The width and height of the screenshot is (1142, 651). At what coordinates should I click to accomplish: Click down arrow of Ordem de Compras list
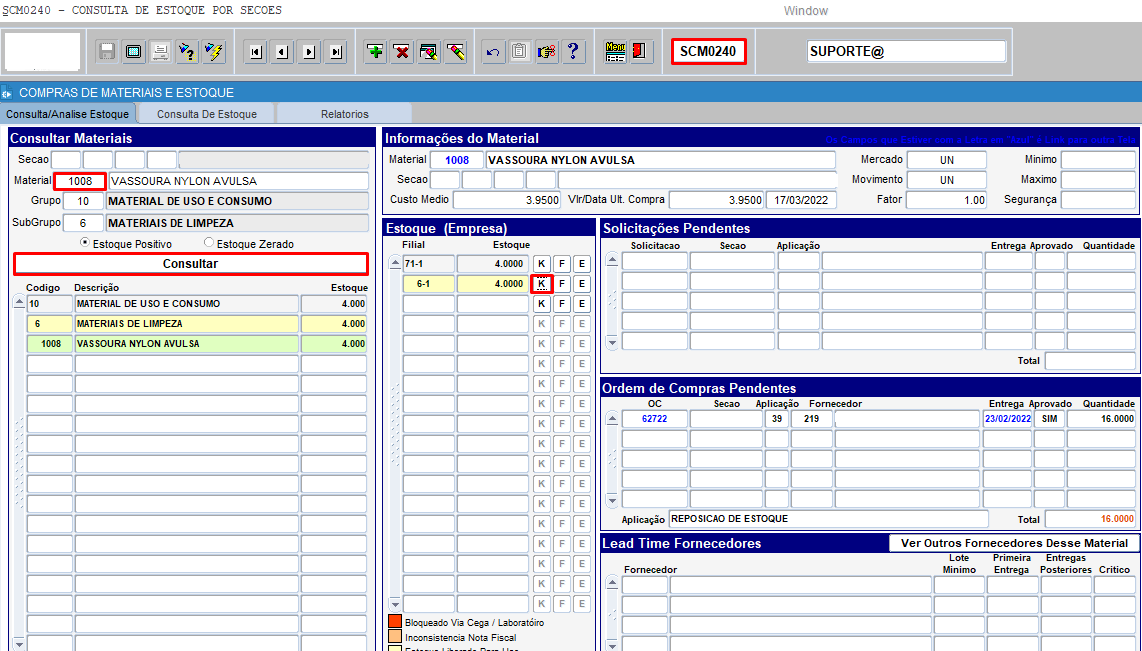(x=613, y=500)
